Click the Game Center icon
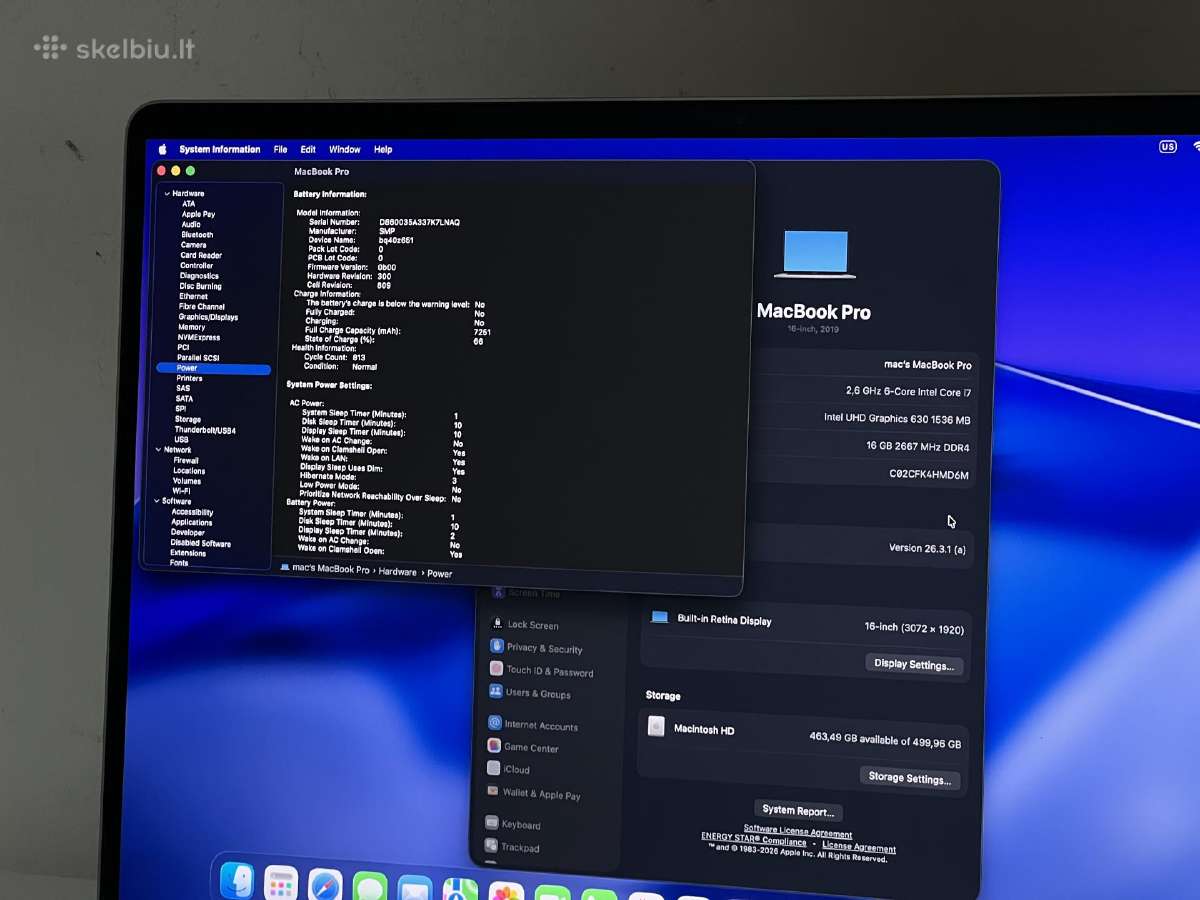The width and height of the screenshot is (1200, 900). pyautogui.click(x=494, y=746)
